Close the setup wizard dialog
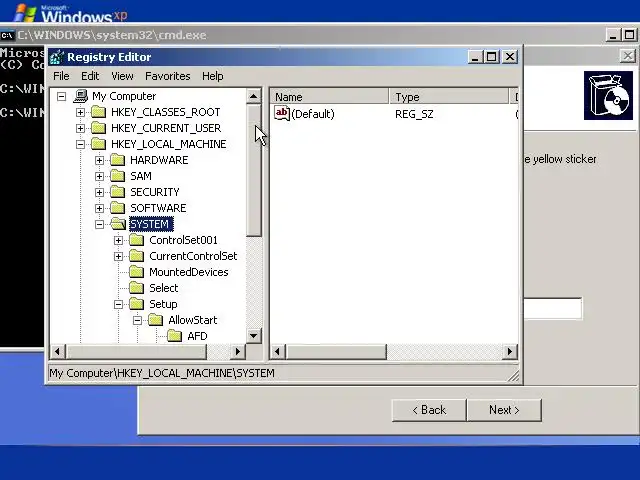This screenshot has height=480, width=640. (628, 56)
